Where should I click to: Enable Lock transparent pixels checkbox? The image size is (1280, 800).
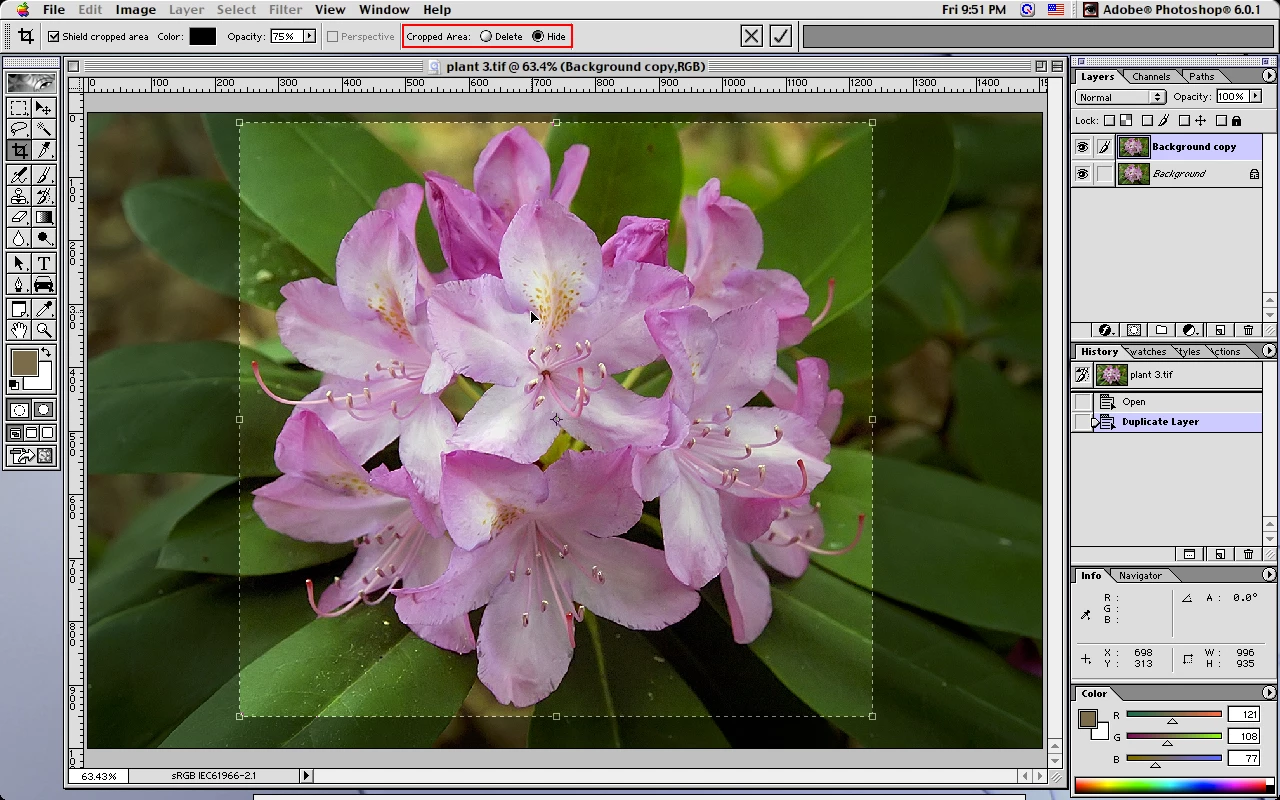(1110, 121)
